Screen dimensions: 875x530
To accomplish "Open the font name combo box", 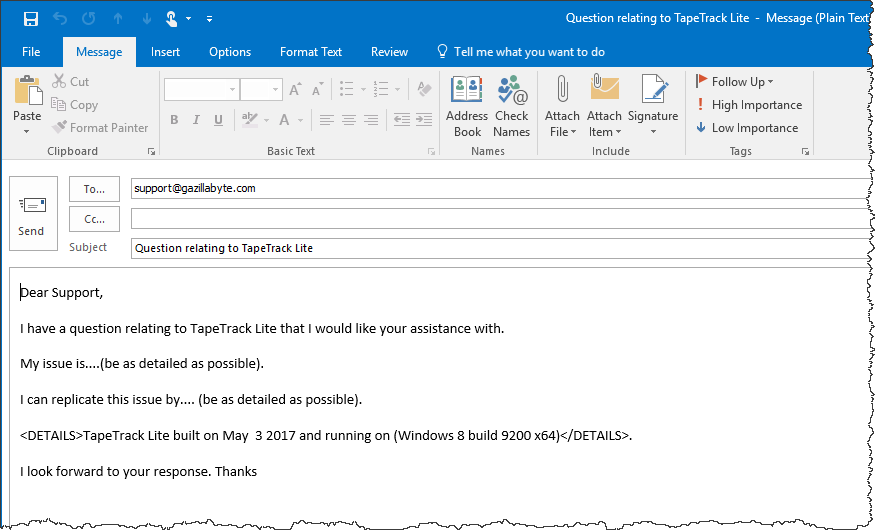I will (x=201, y=89).
